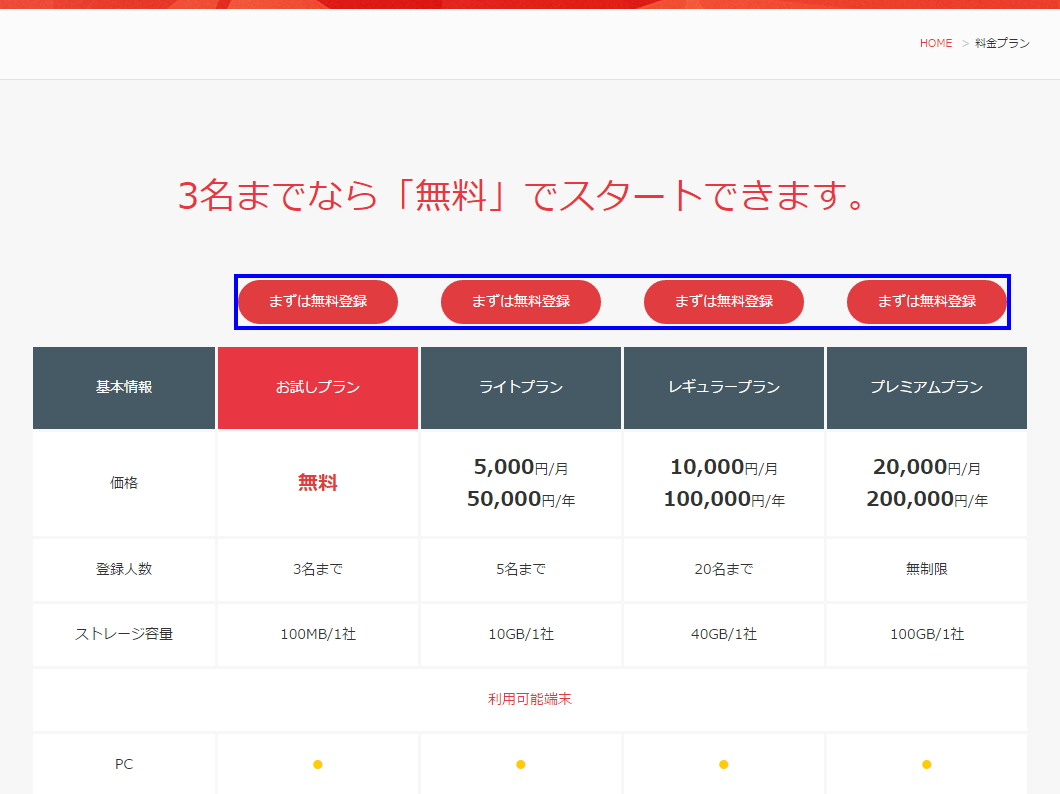The width and height of the screenshot is (1060, 794).
Task: Select the プレミアムプラン column header
Action: pyautogui.click(x=926, y=388)
